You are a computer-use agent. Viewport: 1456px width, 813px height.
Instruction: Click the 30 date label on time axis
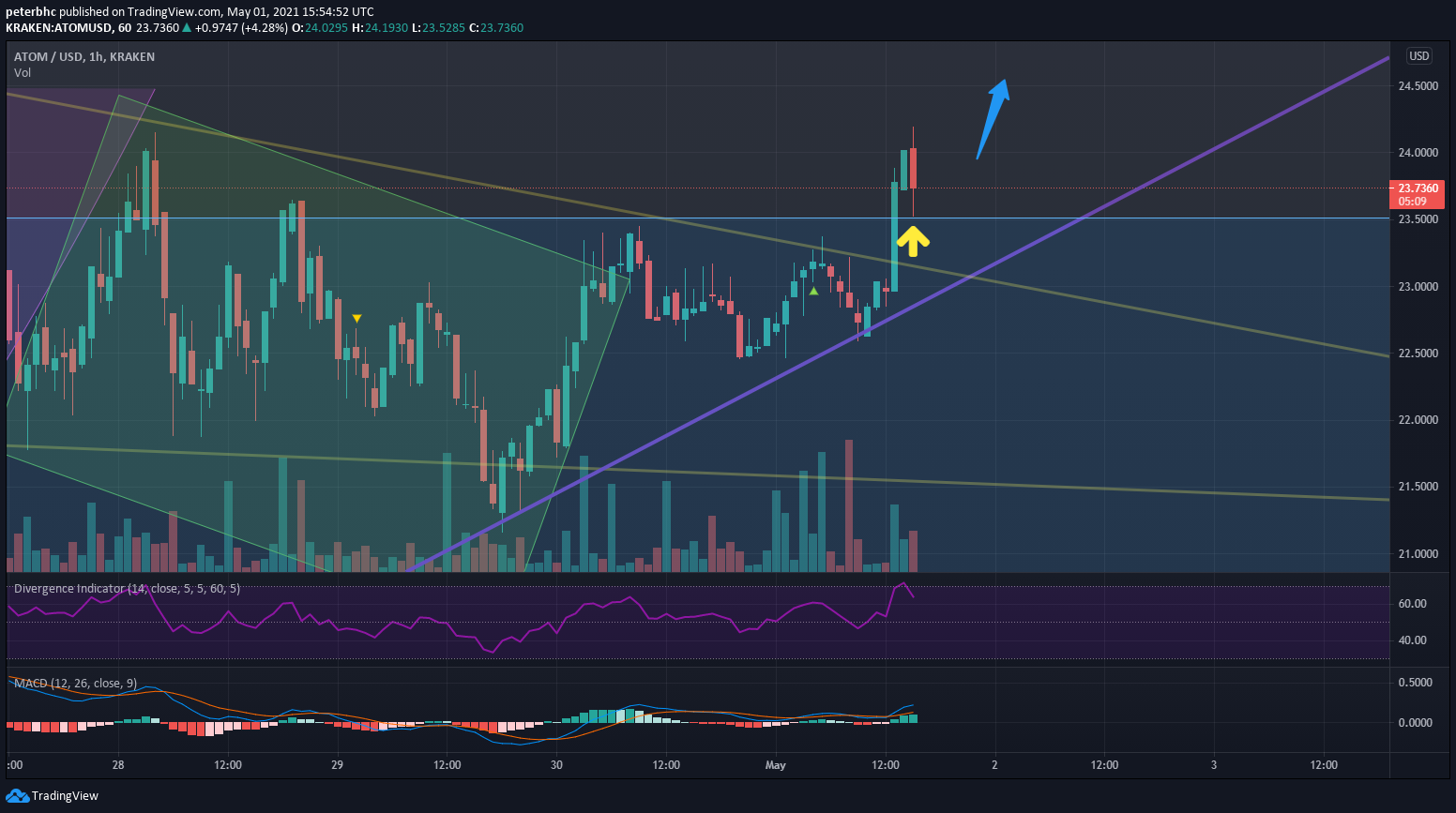[557, 765]
